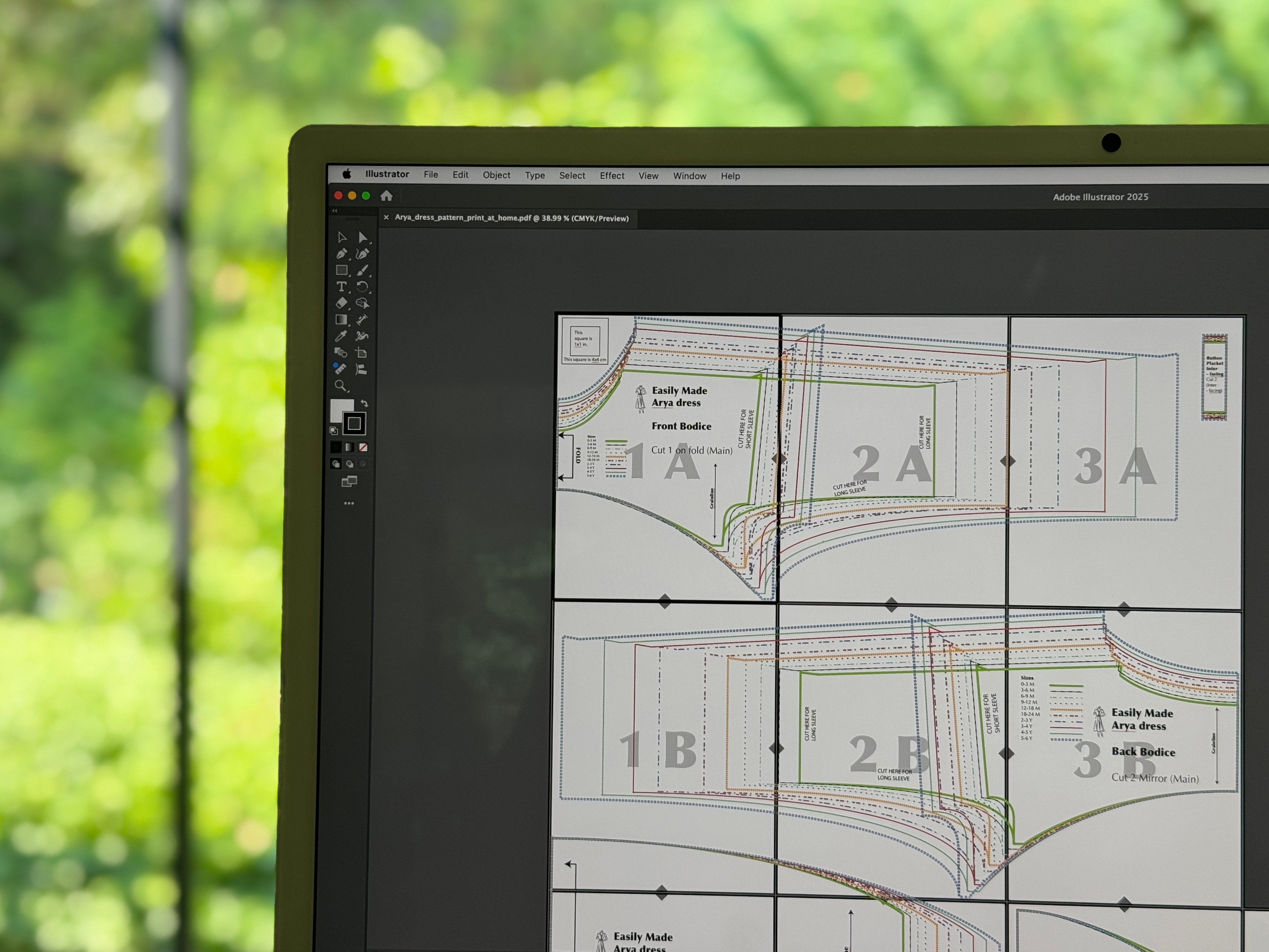The height and width of the screenshot is (952, 1269).
Task: Open the Object menu
Action: click(496, 175)
